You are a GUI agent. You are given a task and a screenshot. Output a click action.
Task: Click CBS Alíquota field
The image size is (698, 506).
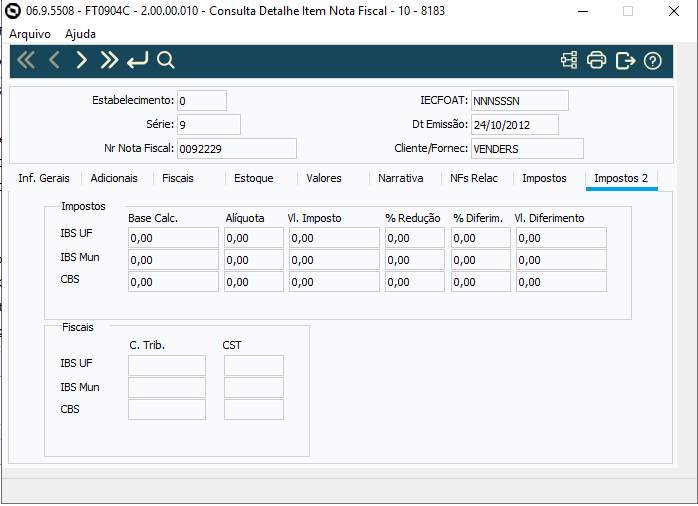(254, 282)
